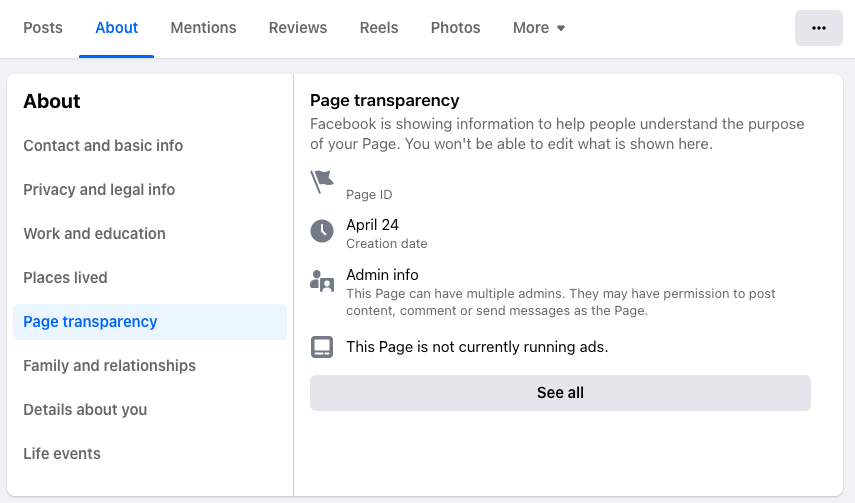Open Life events section
Viewport: 855px width, 503px height.
(x=62, y=454)
